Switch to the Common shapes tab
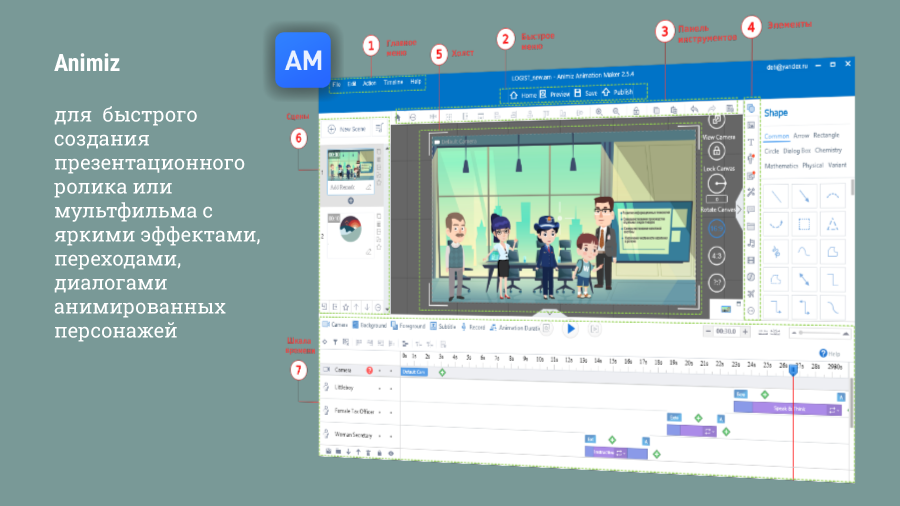900x506 pixels. click(776, 136)
